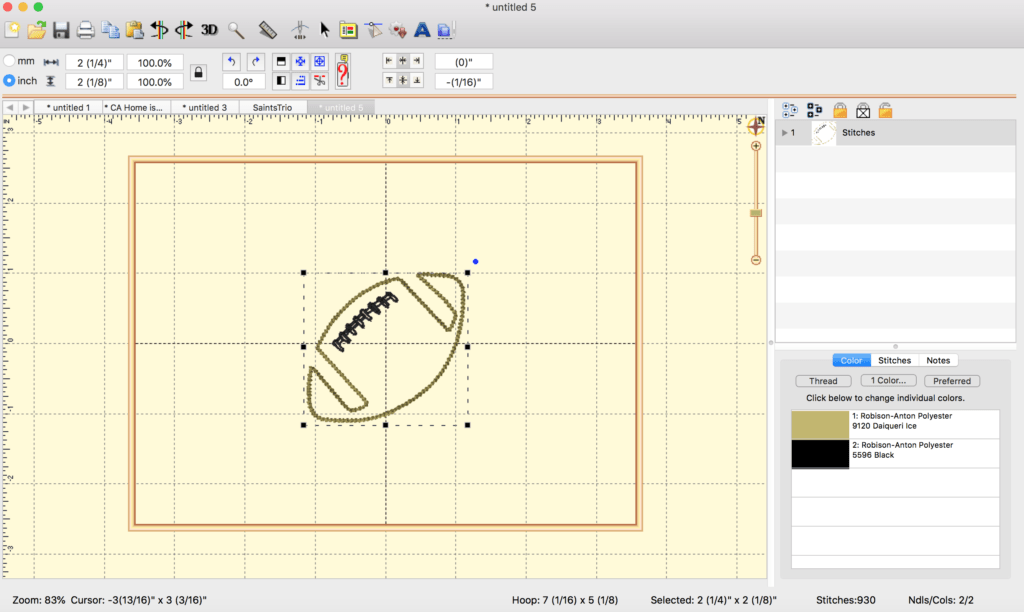Click the Preferred thread button

[951, 380]
